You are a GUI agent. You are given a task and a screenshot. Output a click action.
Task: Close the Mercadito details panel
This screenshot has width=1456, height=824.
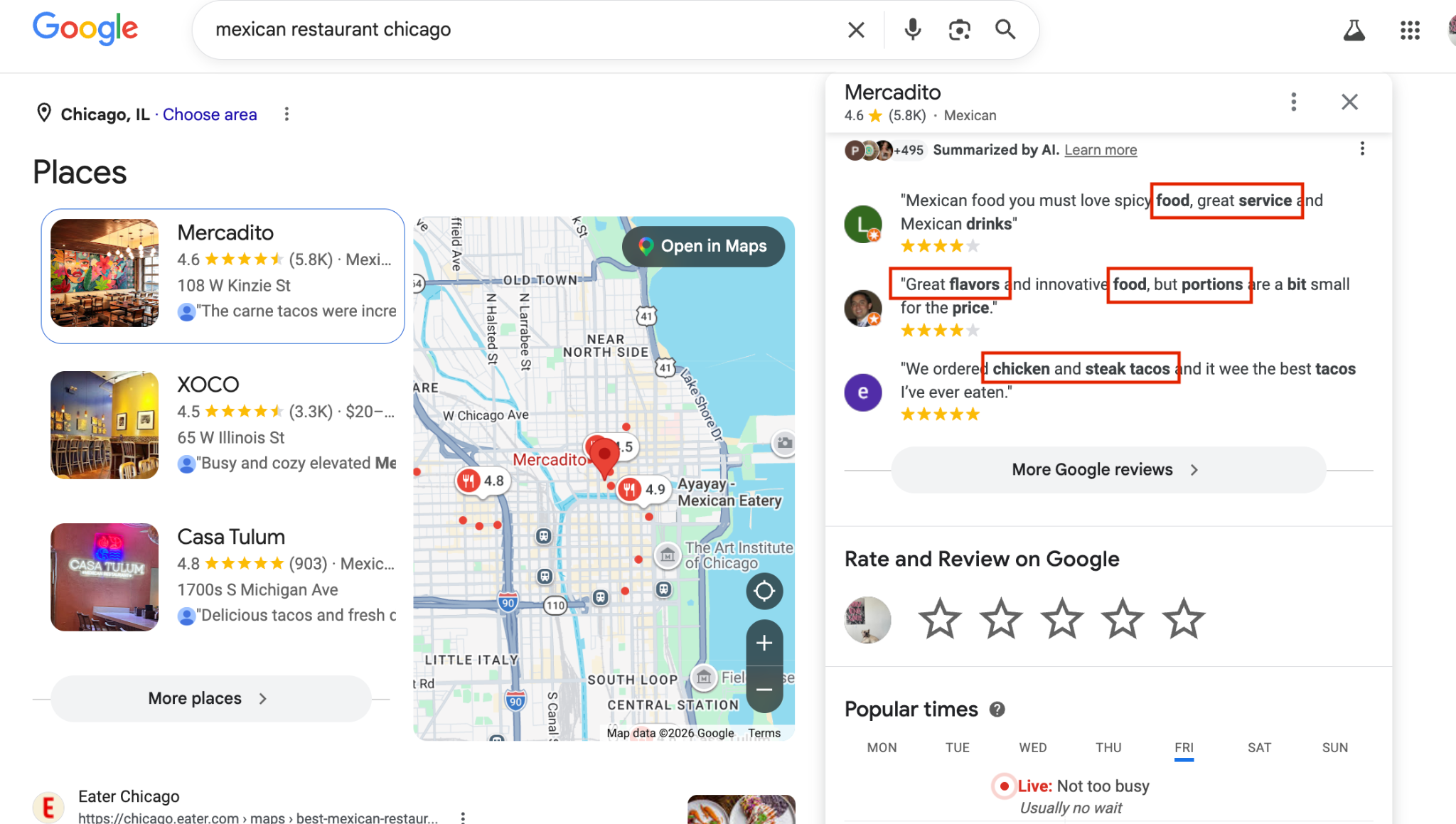1349,102
